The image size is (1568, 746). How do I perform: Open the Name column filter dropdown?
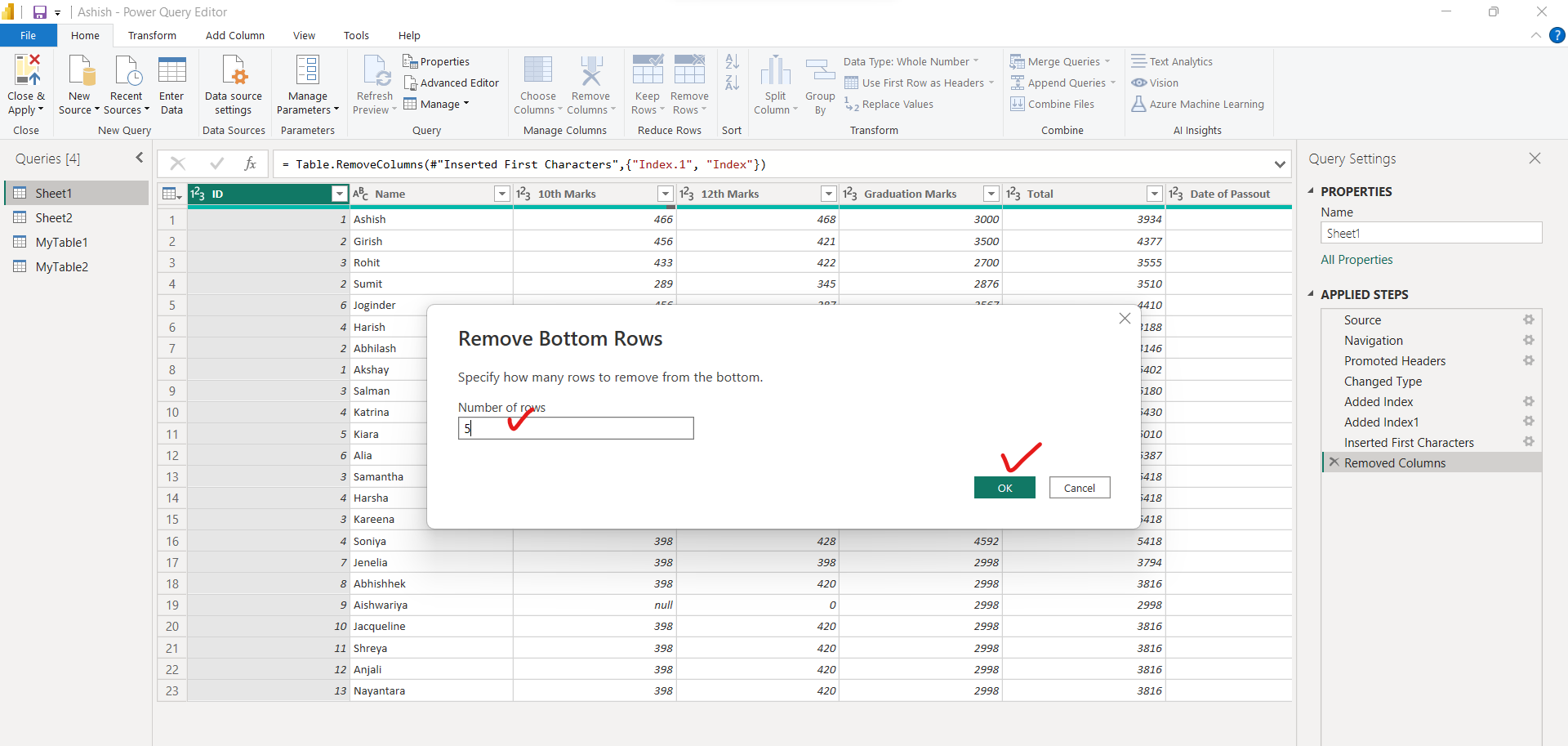(501, 194)
